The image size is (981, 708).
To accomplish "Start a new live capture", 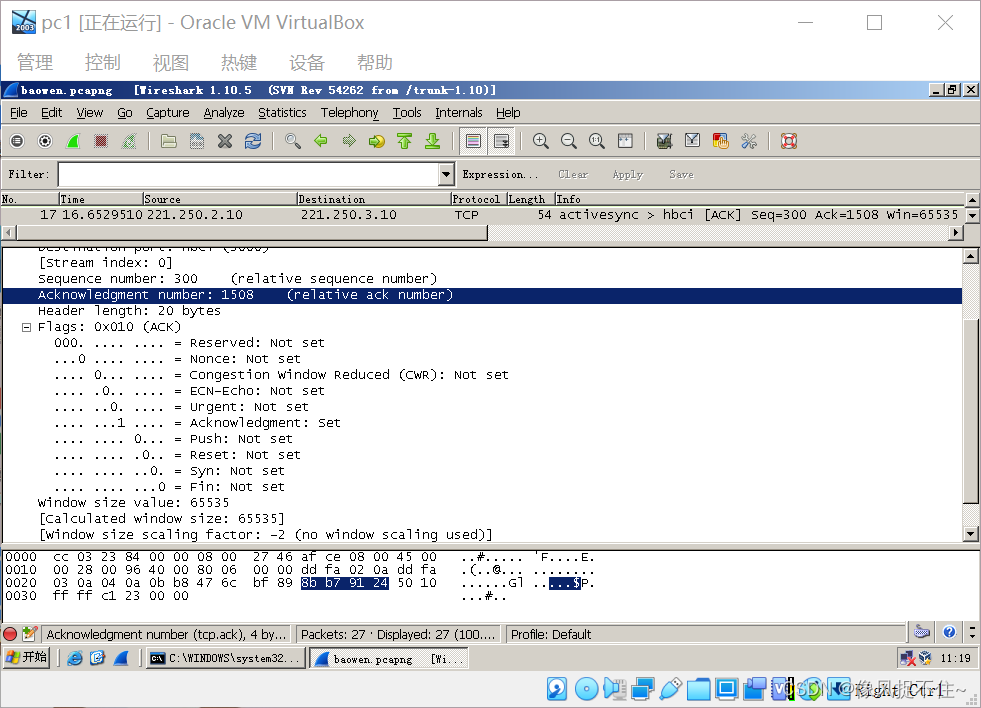I will (x=73, y=141).
